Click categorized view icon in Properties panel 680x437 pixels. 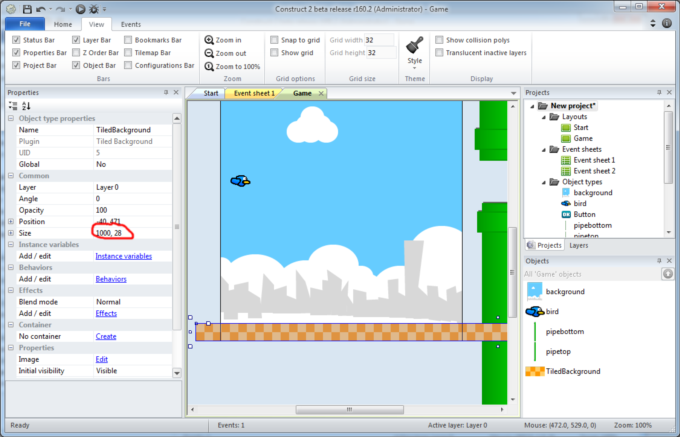tap(13, 105)
